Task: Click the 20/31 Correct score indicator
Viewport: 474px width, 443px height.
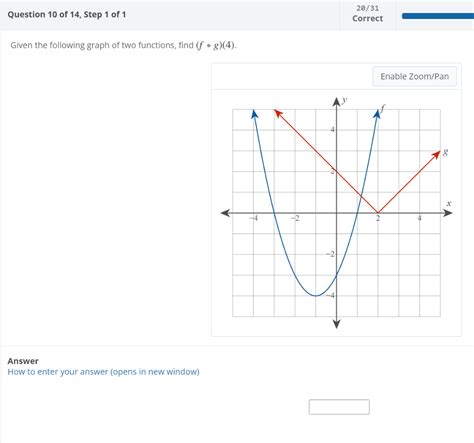Action: click(x=367, y=13)
